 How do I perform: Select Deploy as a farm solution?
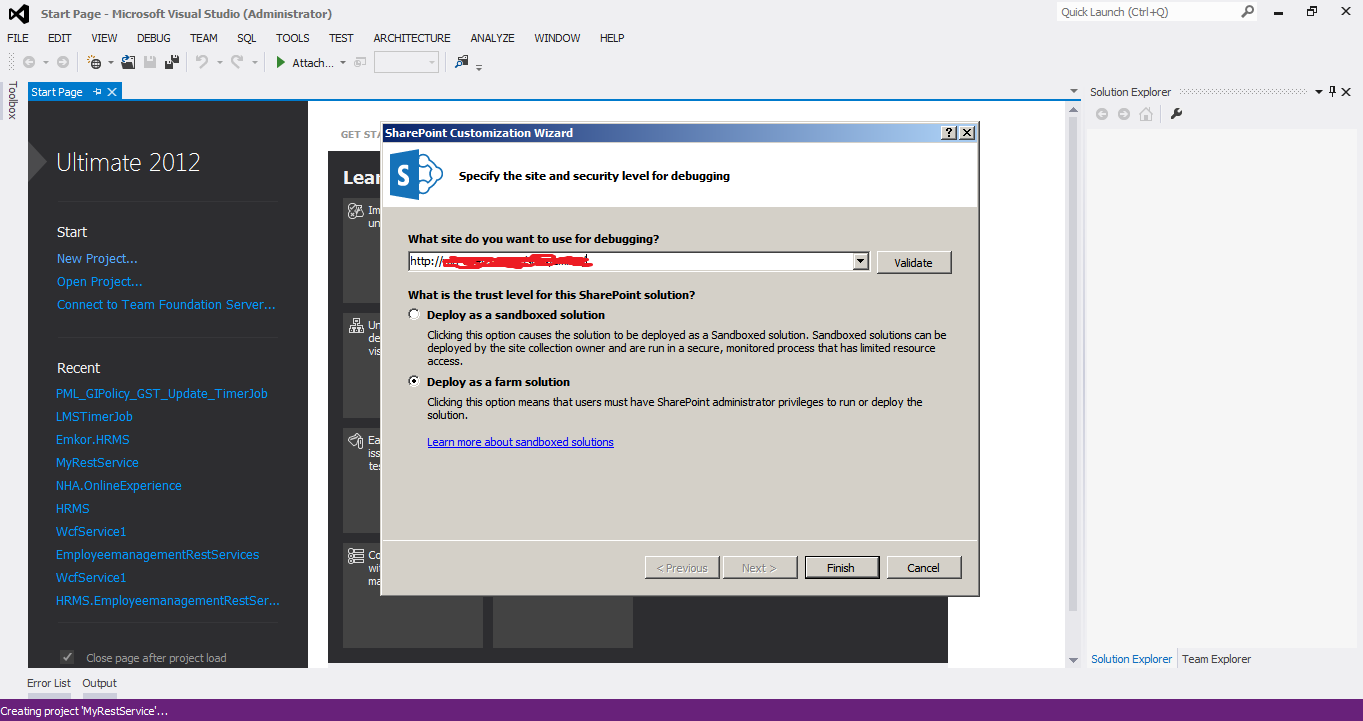[413, 380]
